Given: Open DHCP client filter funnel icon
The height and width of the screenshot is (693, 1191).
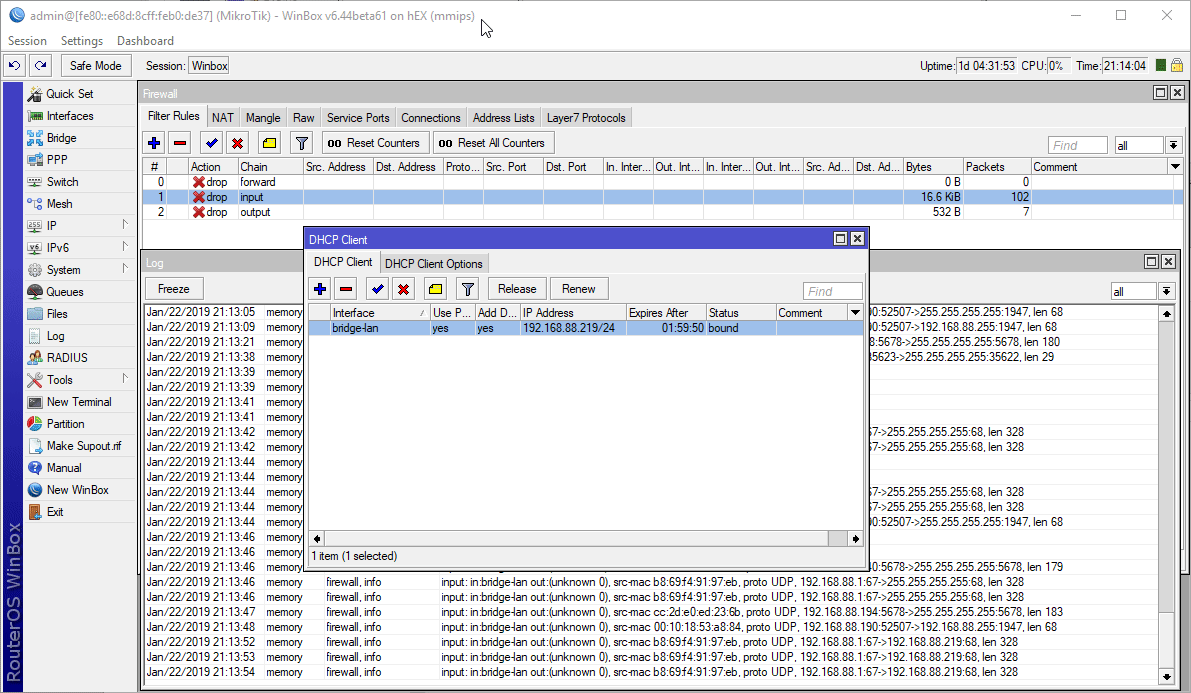Looking at the screenshot, I should pyautogui.click(x=467, y=290).
